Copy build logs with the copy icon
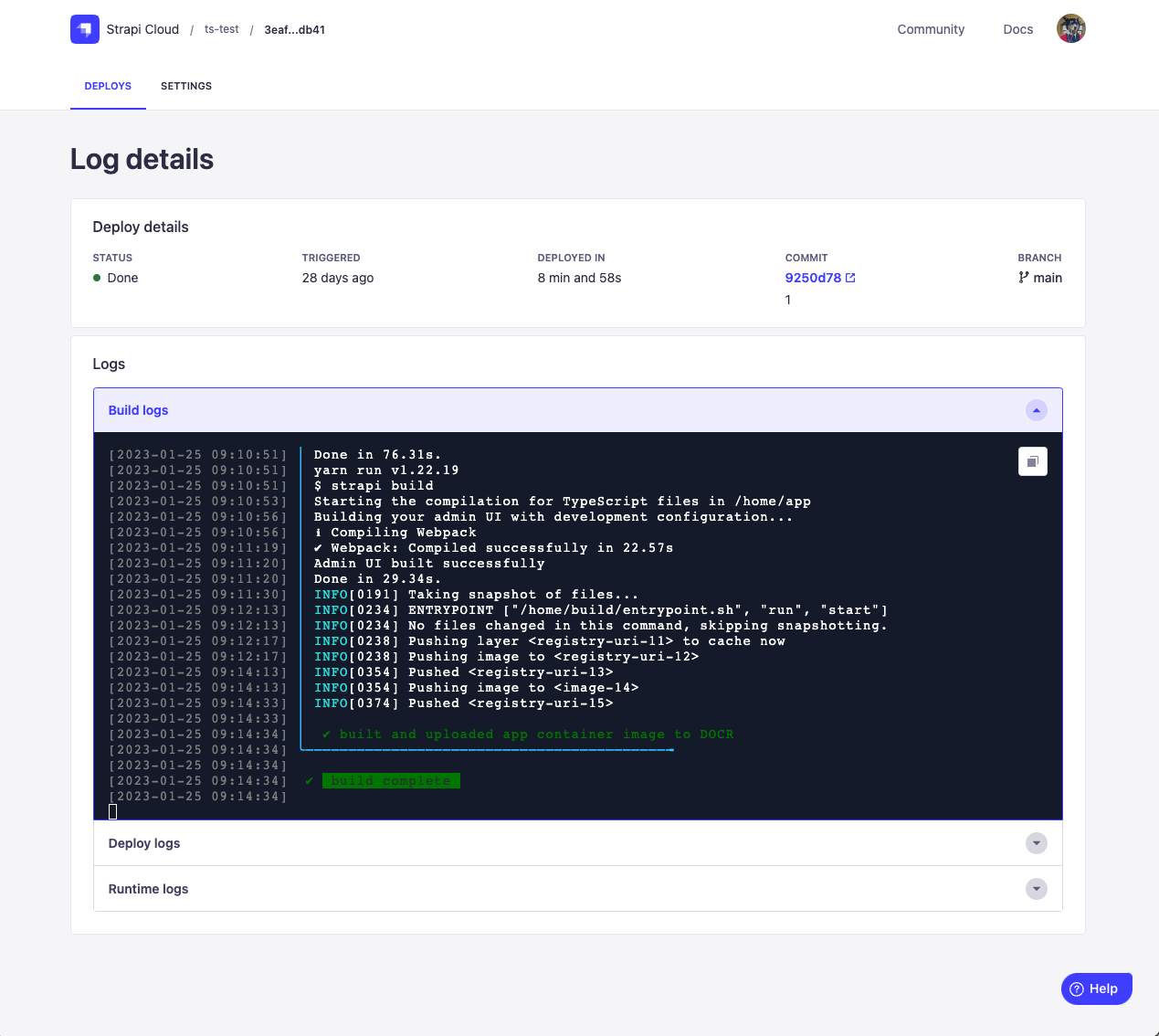1159x1036 pixels. (x=1032, y=461)
